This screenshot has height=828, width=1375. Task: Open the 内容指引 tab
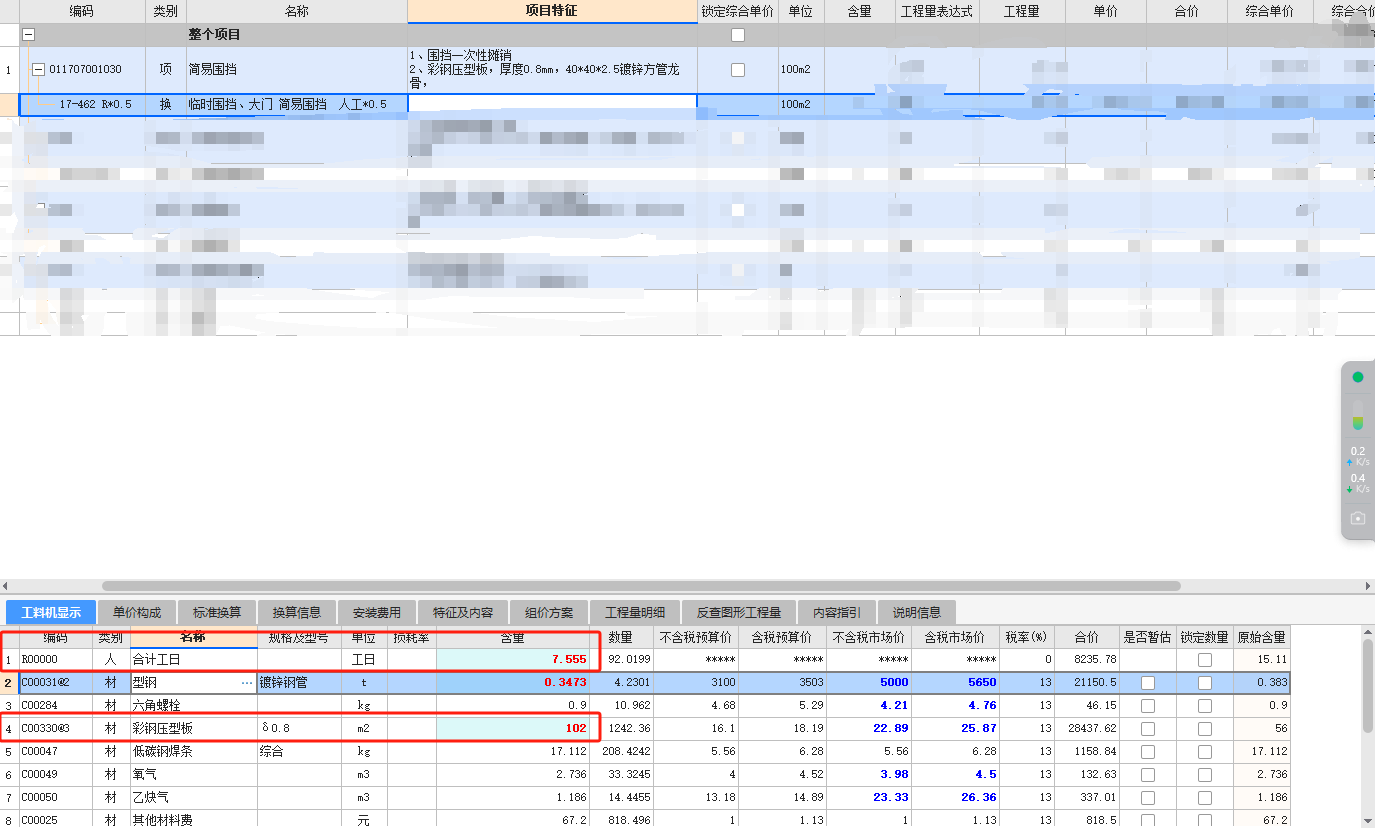tap(837, 612)
